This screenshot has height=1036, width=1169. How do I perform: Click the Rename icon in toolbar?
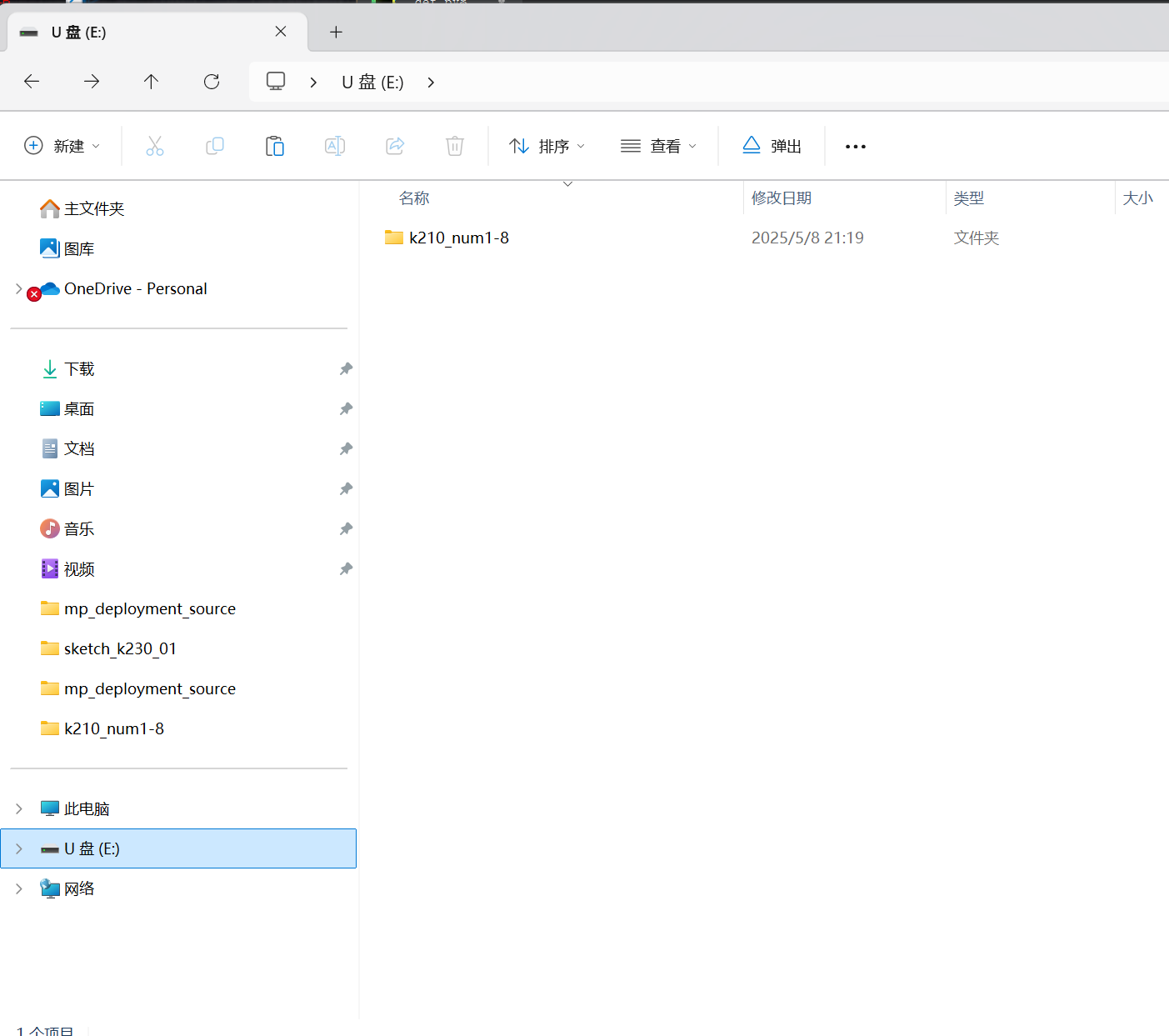click(335, 146)
